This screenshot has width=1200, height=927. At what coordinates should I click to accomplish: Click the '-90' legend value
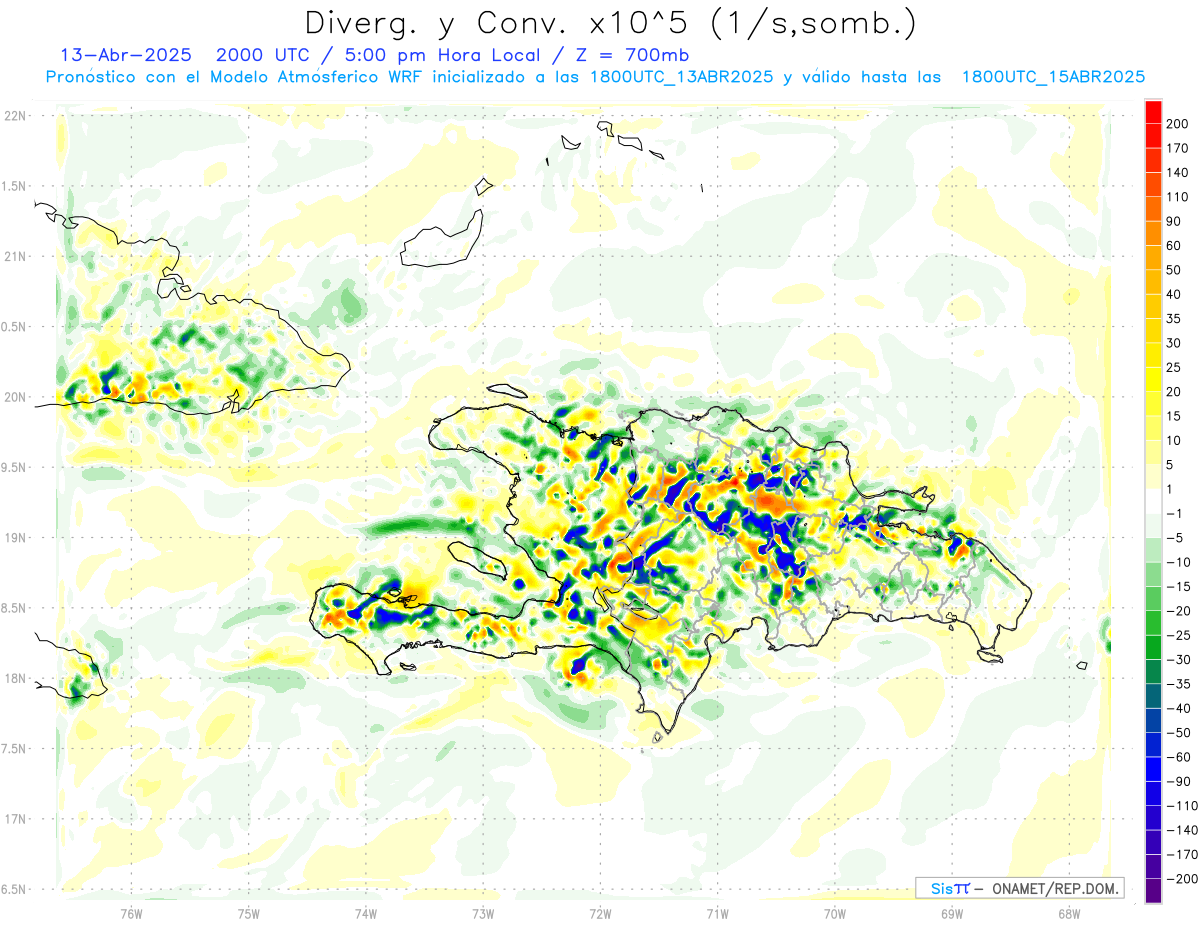[x=1178, y=782]
